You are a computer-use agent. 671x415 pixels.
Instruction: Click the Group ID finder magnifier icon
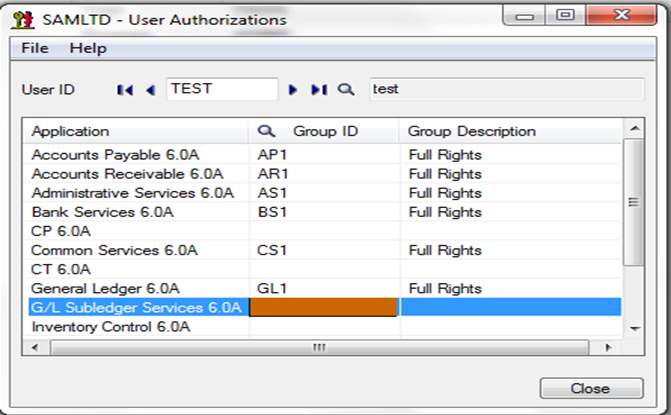(x=266, y=131)
